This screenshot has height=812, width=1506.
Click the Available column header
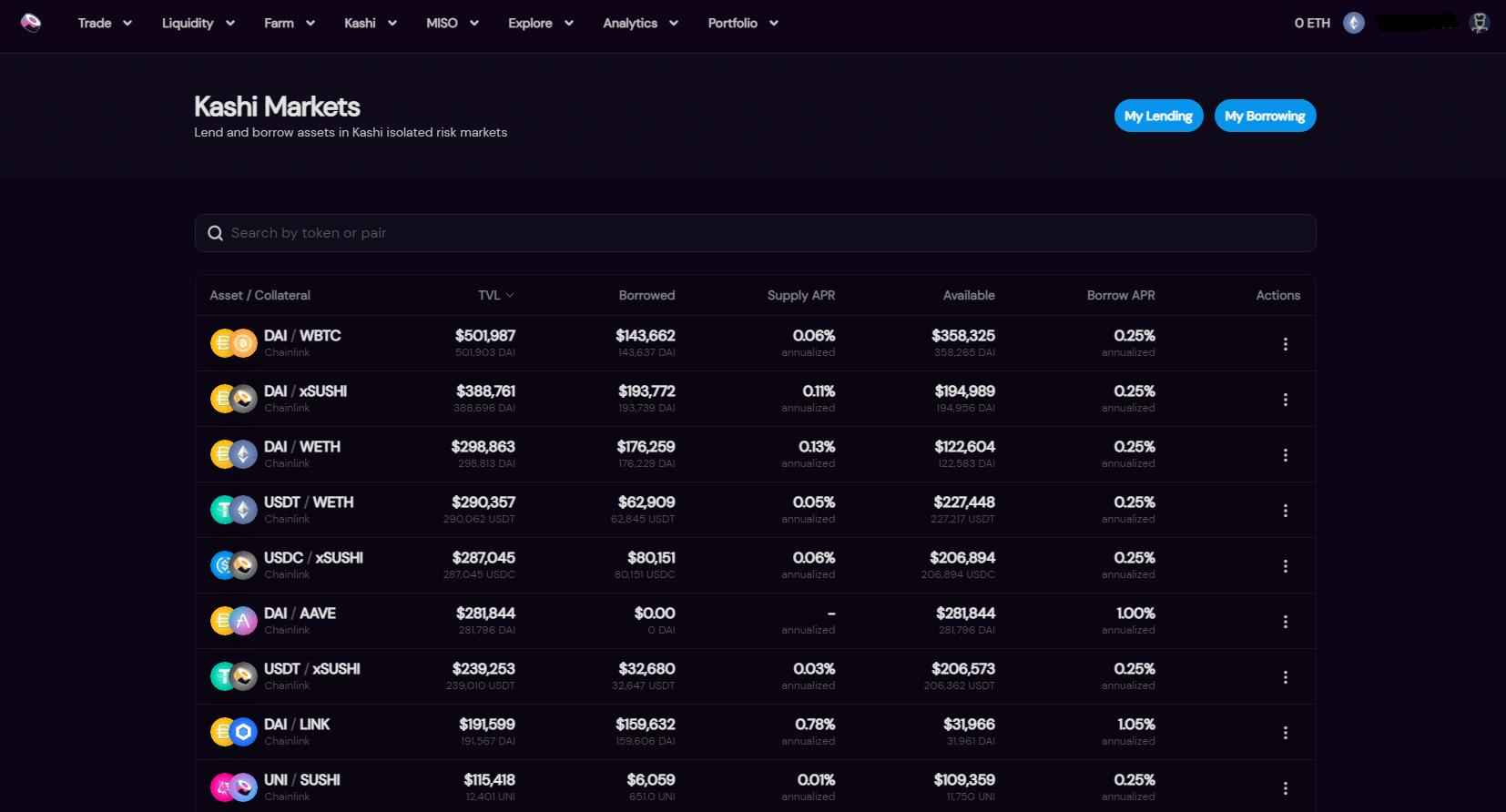coord(969,295)
